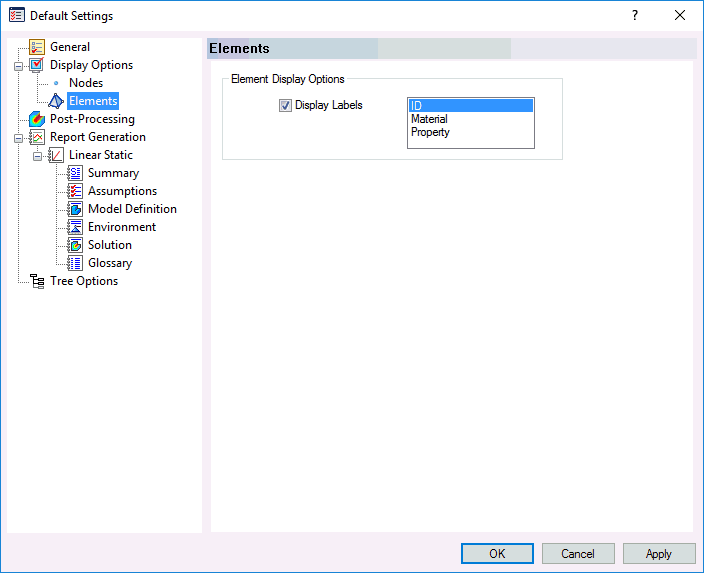Click the Post-Processing colored cube icon

coord(37,119)
